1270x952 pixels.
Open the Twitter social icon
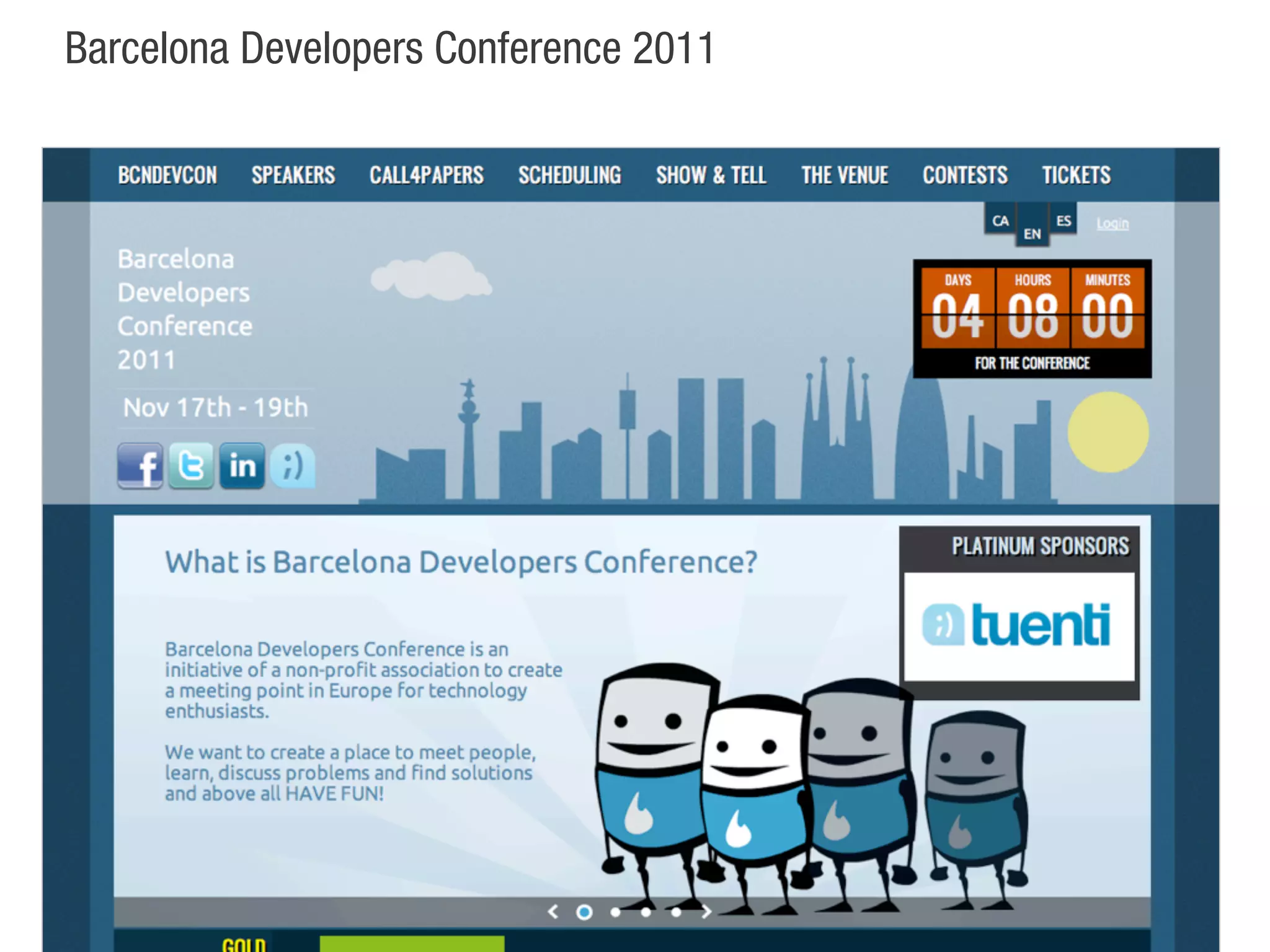pyautogui.click(x=191, y=465)
